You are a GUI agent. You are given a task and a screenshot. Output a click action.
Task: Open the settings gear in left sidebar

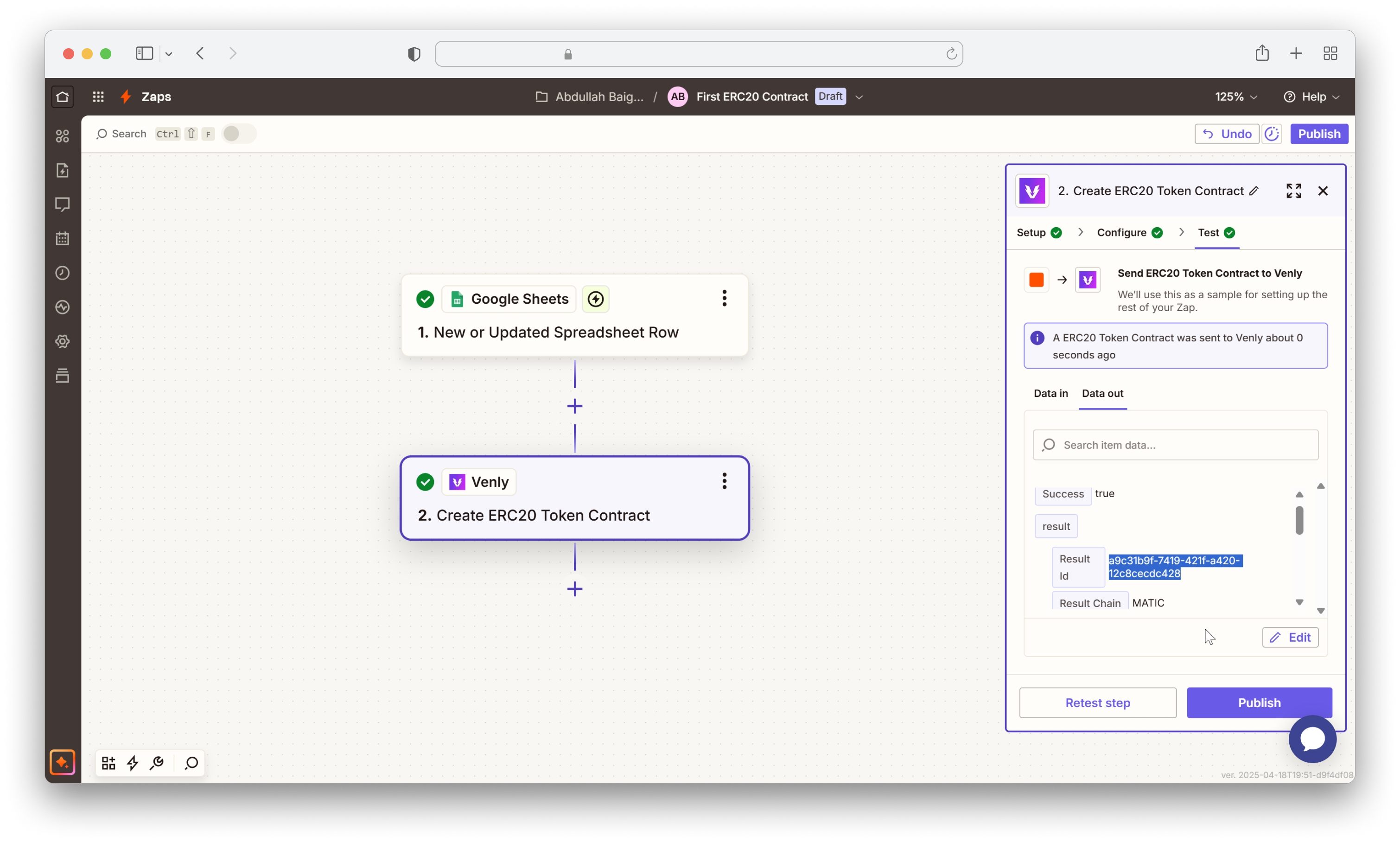[x=63, y=341]
